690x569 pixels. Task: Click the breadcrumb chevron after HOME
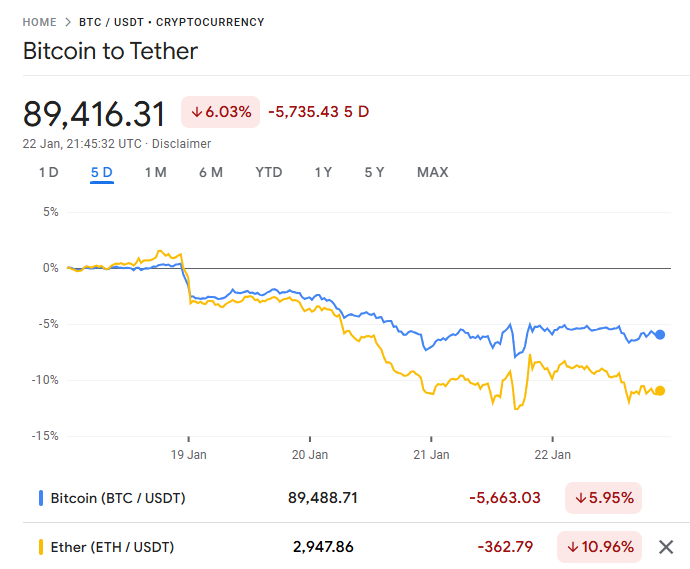68,22
